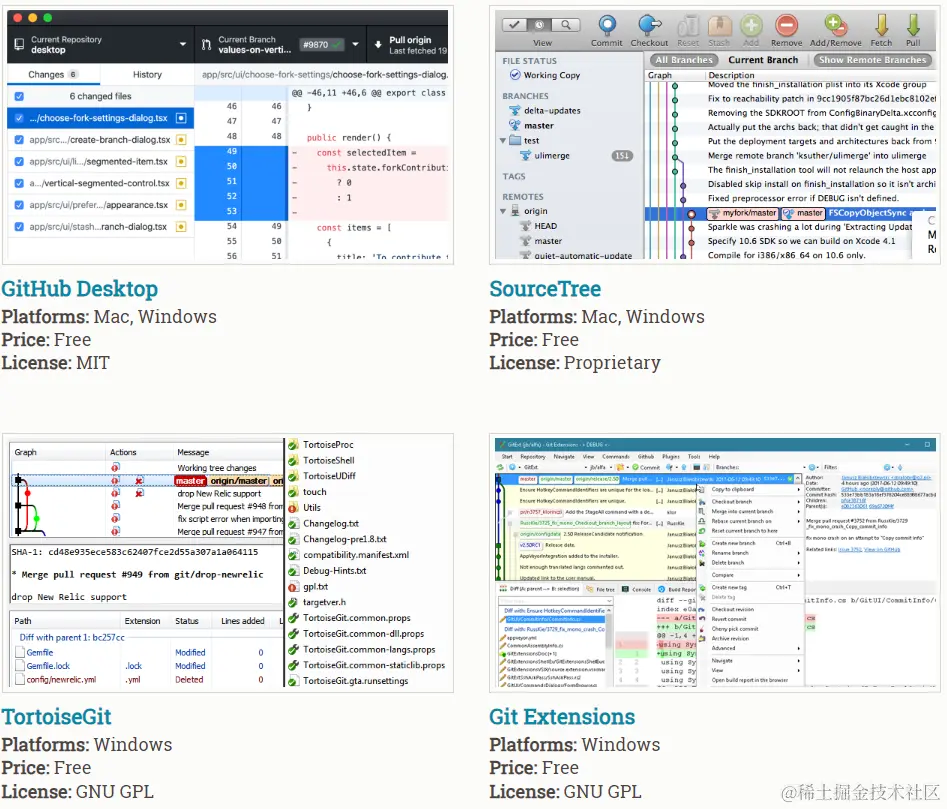Open the Git Extensions title link
This screenshot has width=947, height=809.
coord(562,717)
